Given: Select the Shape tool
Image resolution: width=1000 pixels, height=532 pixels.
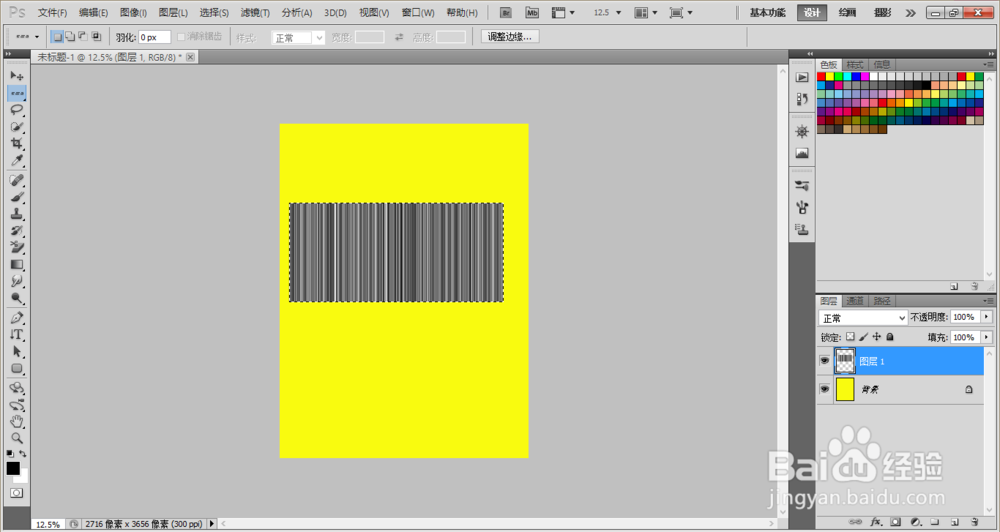Looking at the screenshot, I should pos(17,368).
